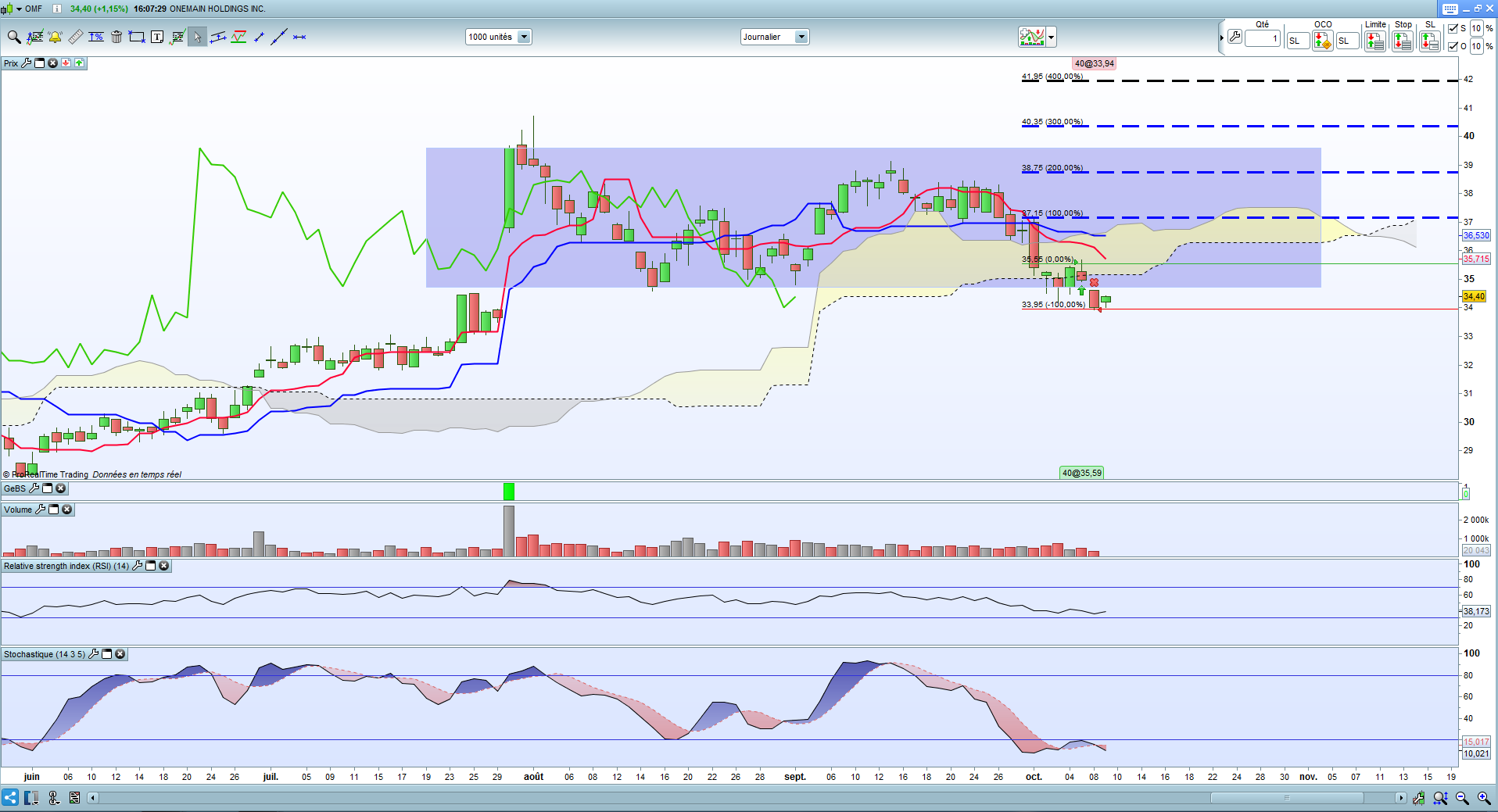The width and height of the screenshot is (1498, 812).
Task: Expand the chart style dropdown arrow
Action: tap(1051, 37)
